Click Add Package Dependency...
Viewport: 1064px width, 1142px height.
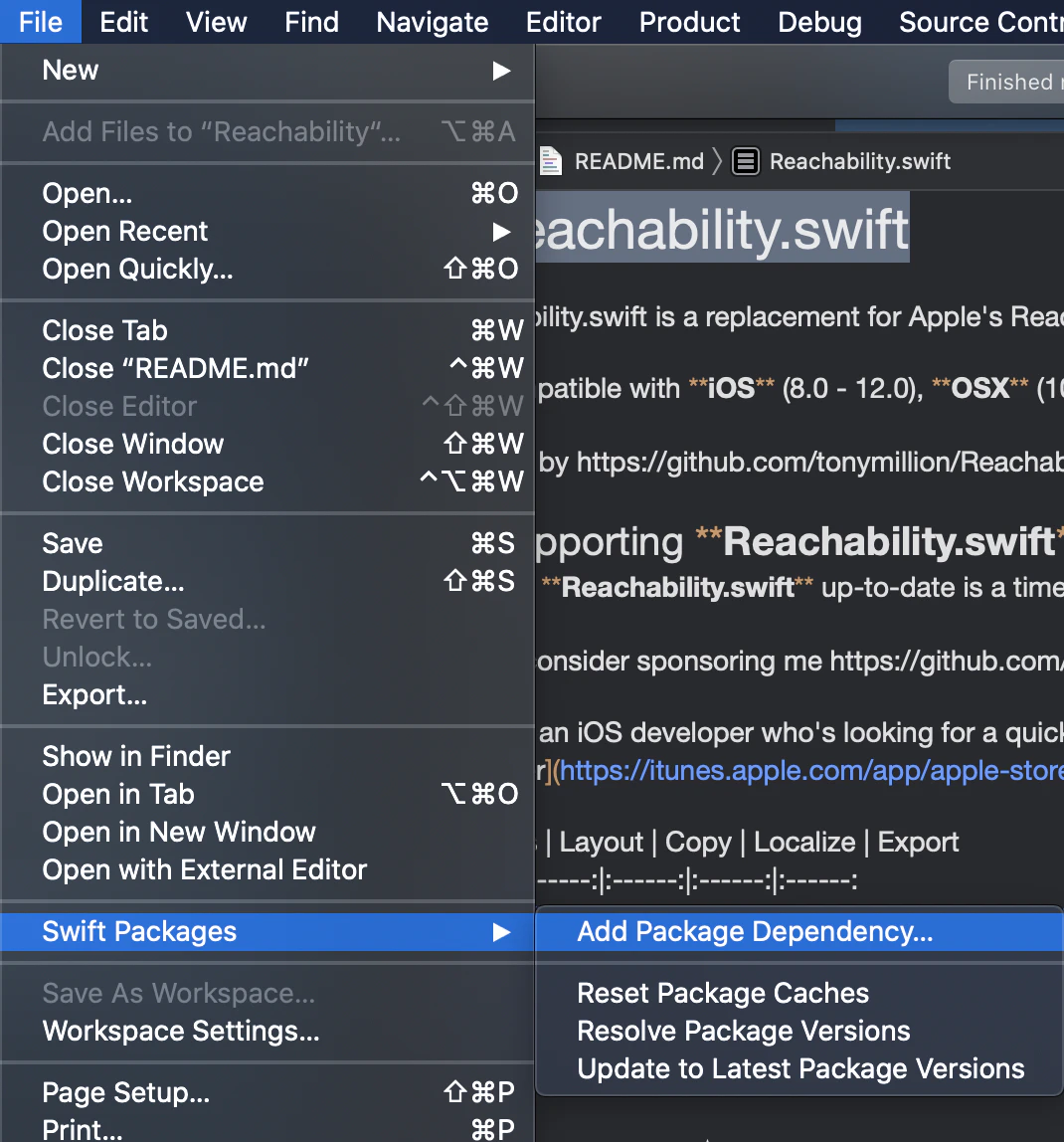coord(799,931)
